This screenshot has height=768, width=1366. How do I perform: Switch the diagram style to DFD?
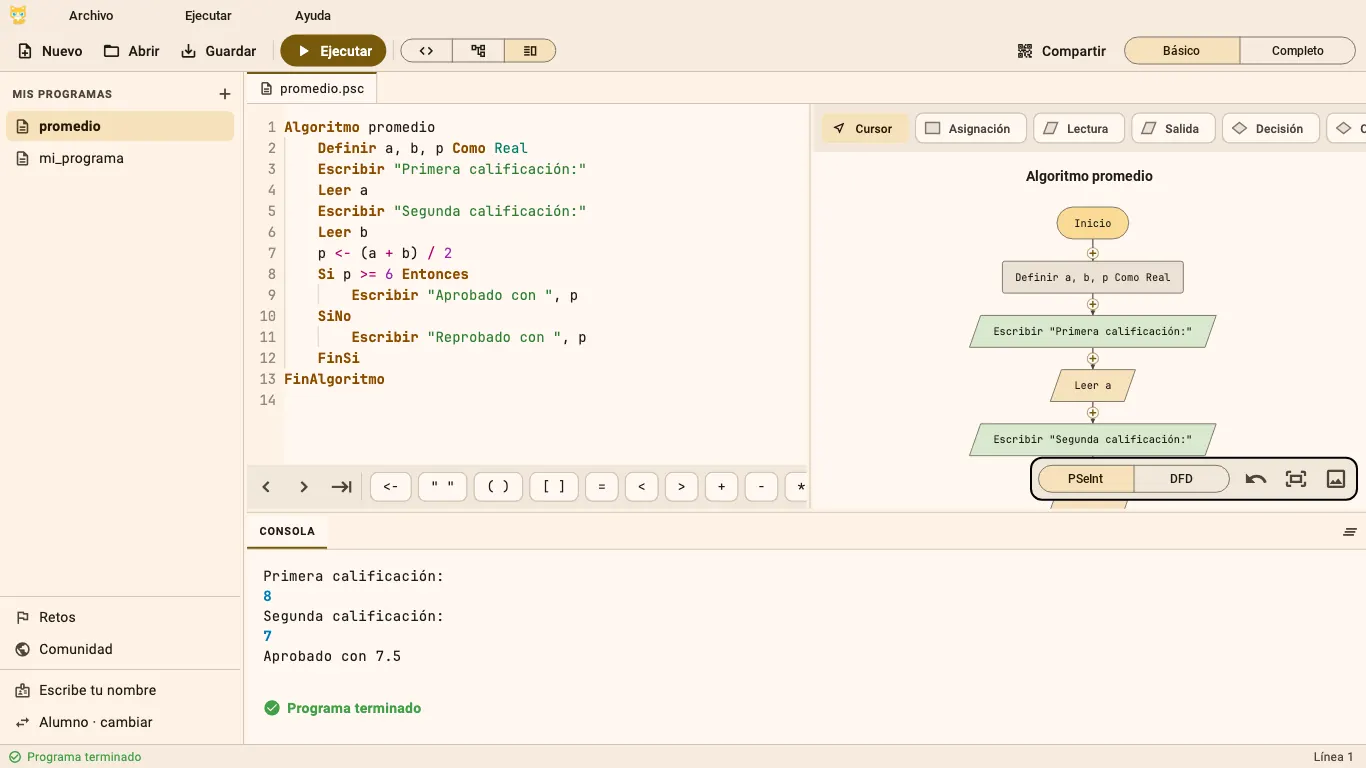coord(1181,479)
